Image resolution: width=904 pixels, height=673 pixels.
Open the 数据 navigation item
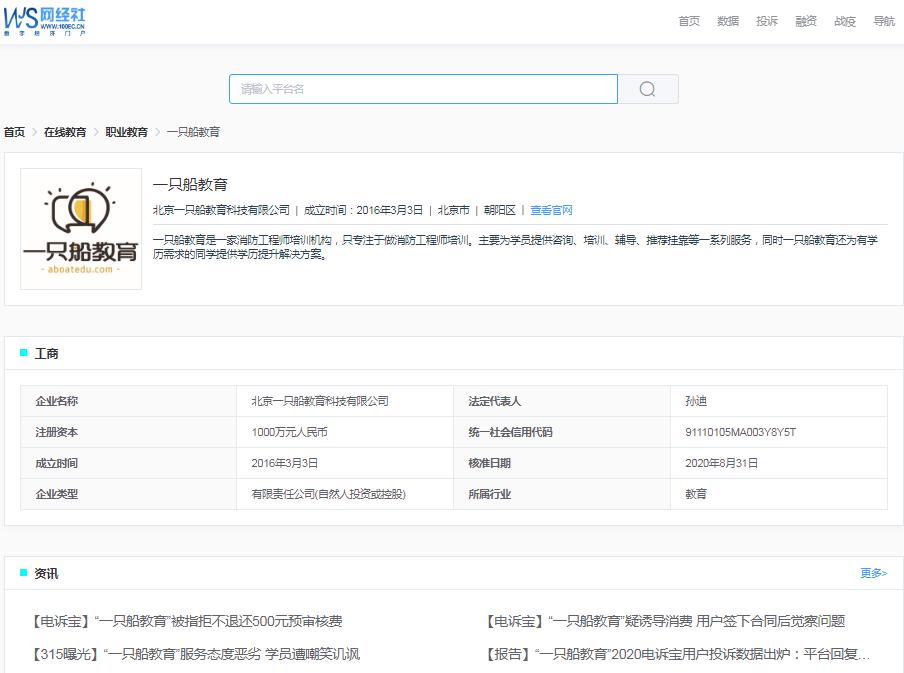click(x=726, y=20)
